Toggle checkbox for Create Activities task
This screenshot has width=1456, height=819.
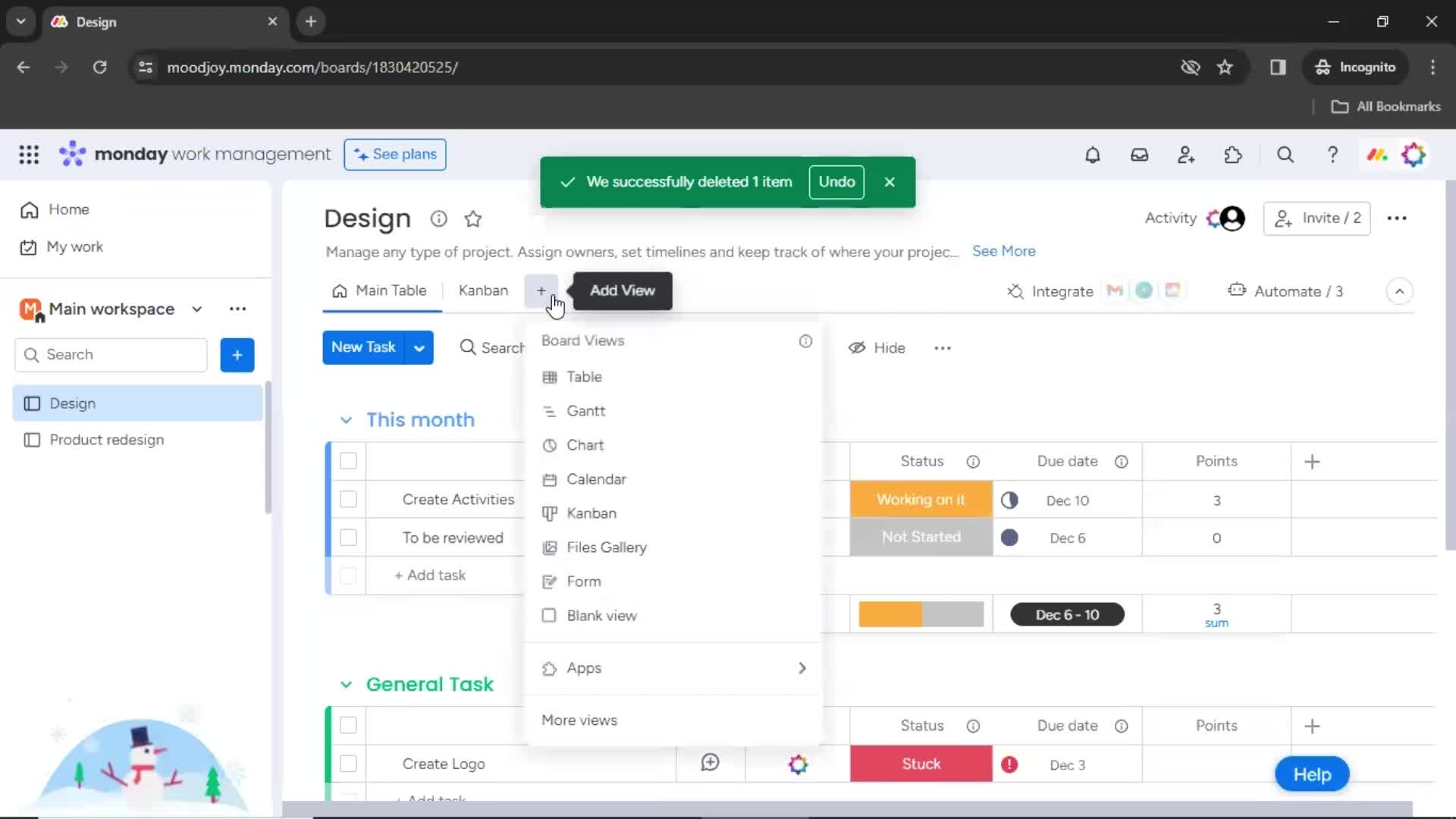348,499
